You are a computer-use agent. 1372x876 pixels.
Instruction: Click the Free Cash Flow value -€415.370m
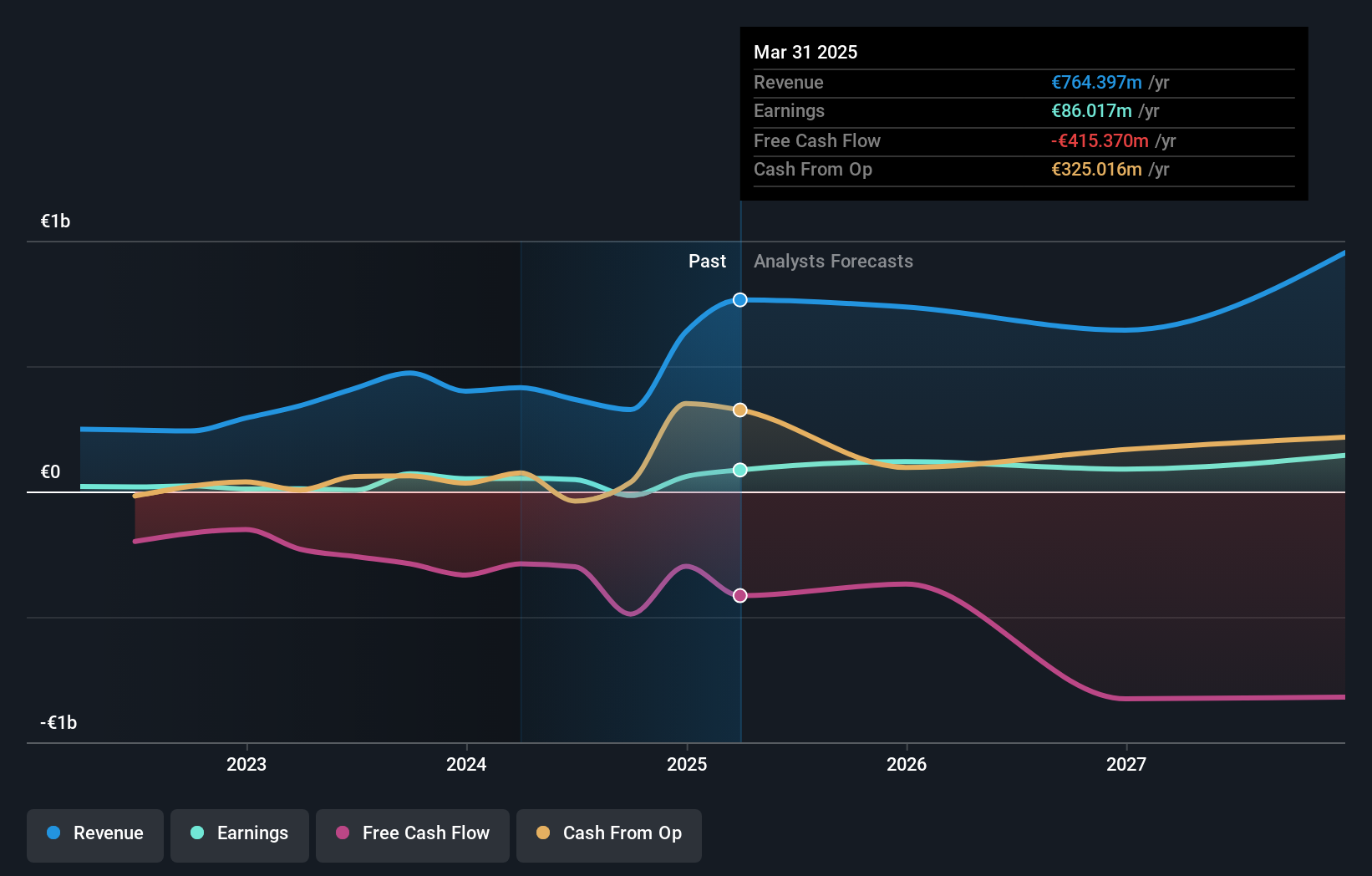(x=1100, y=141)
